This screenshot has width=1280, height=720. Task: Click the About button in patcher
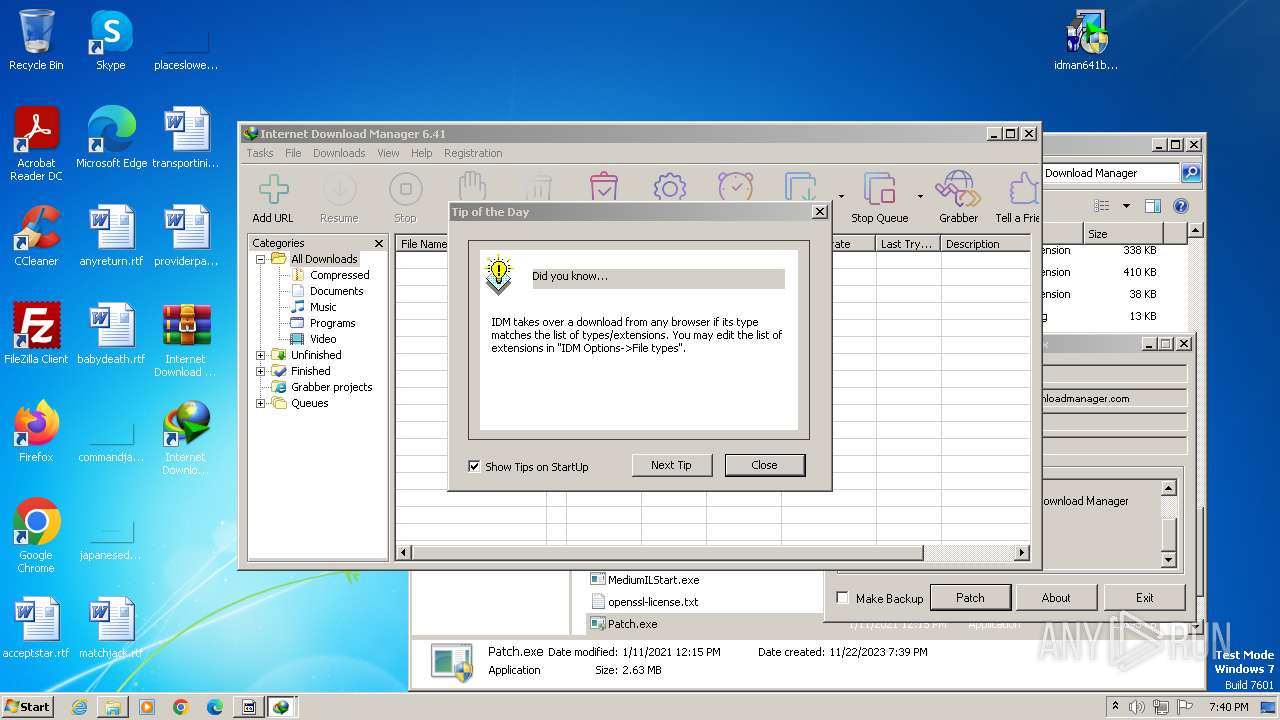[x=1056, y=598]
